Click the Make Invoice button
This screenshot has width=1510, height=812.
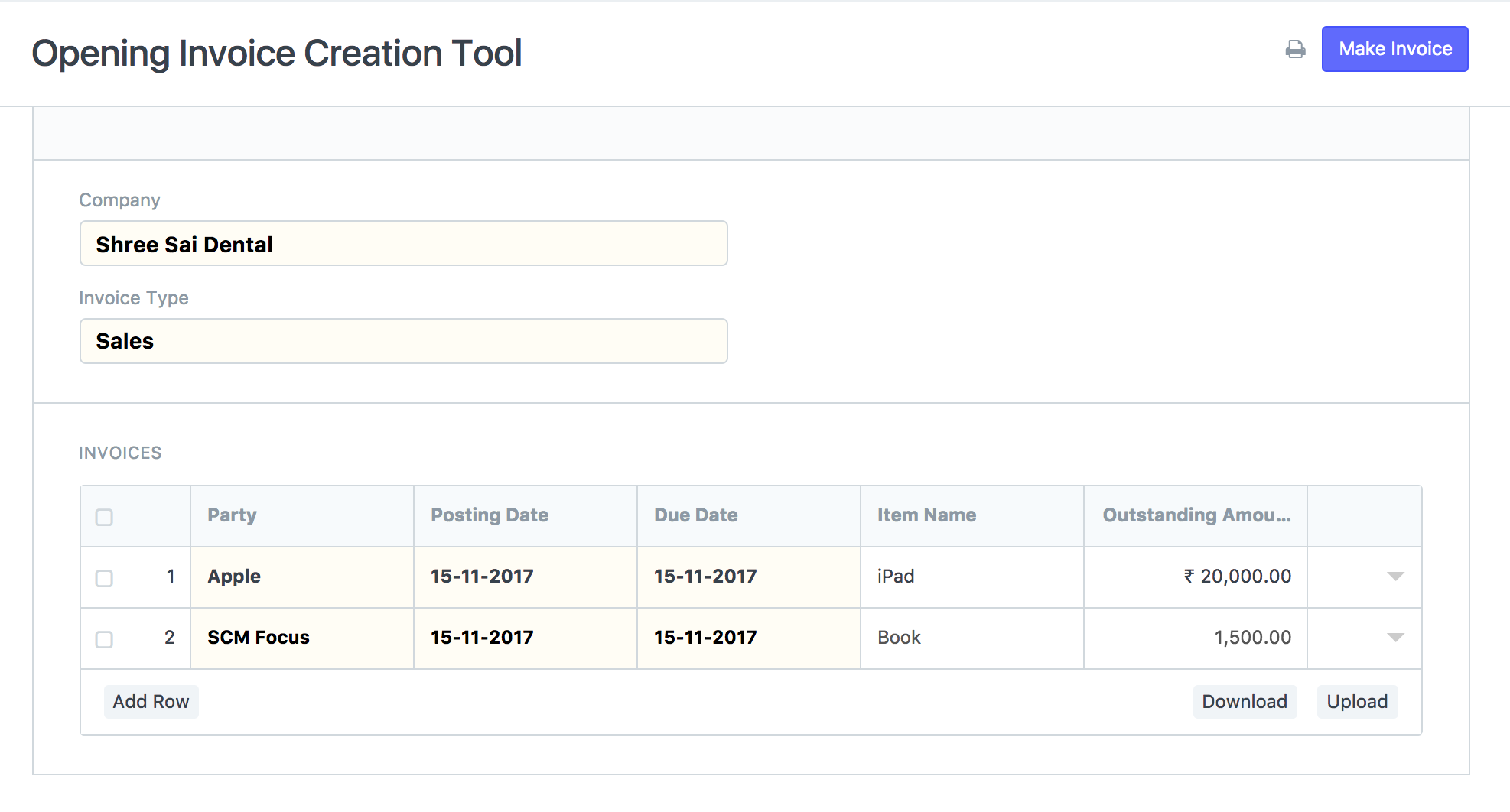click(1394, 49)
